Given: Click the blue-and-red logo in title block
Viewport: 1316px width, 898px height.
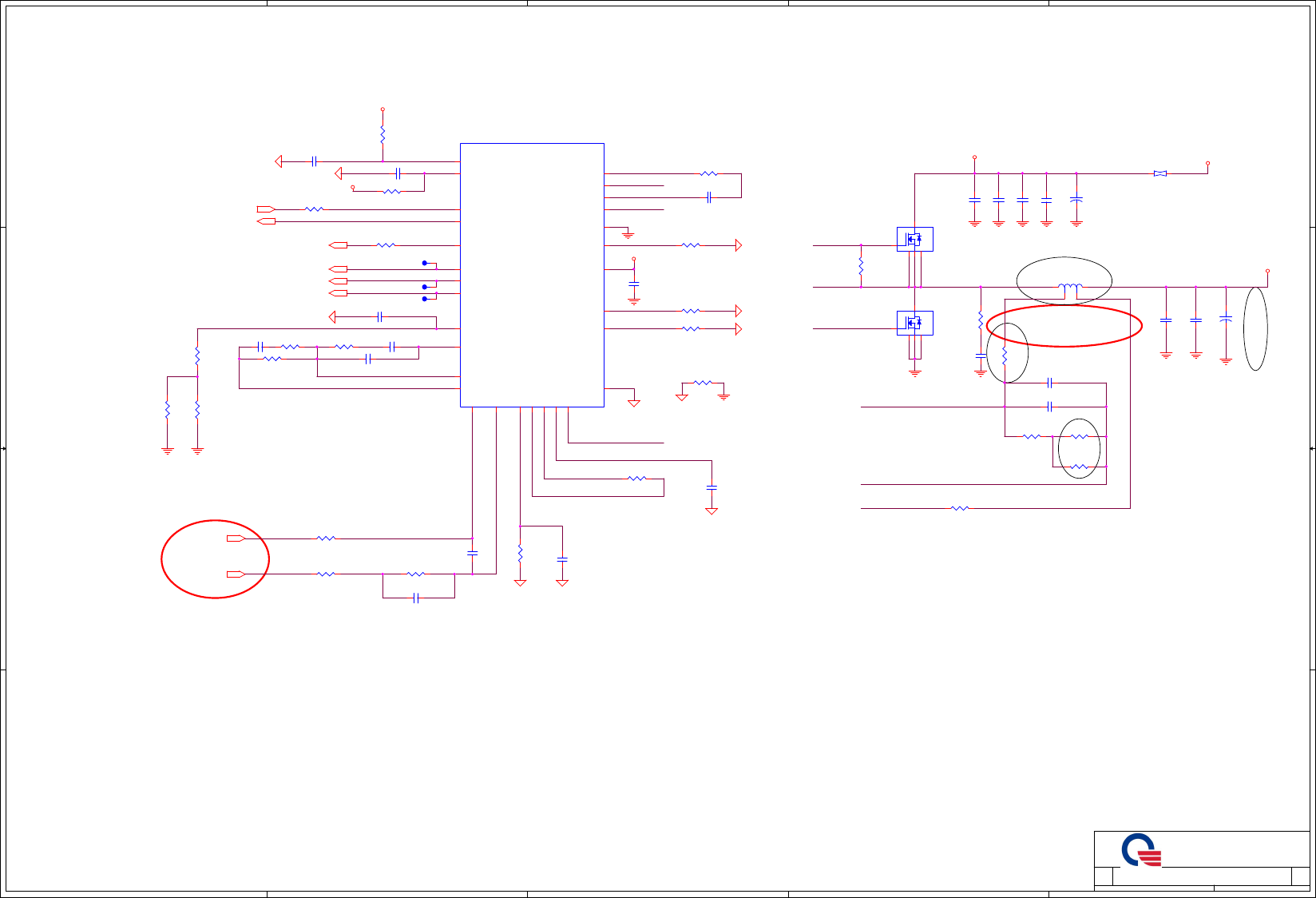Looking at the screenshot, I should point(1141,850).
